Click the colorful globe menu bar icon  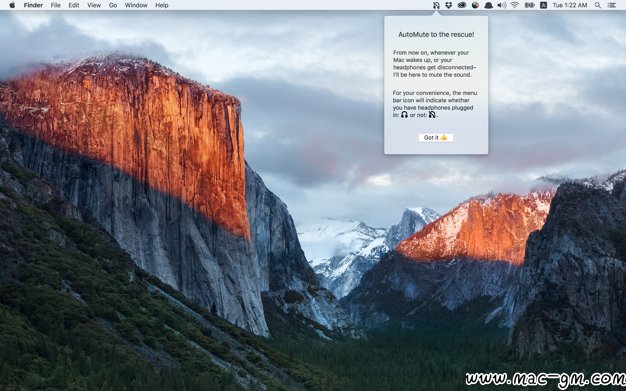point(475,5)
